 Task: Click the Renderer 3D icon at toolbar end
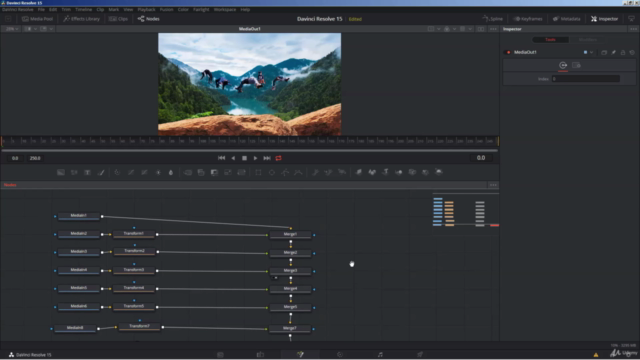tap(439, 172)
